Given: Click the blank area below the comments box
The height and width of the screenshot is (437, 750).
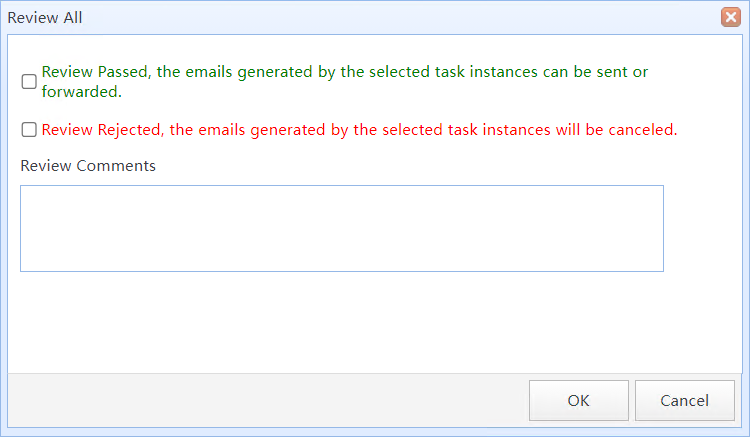Looking at the screenshot, I should click(342, 322).
